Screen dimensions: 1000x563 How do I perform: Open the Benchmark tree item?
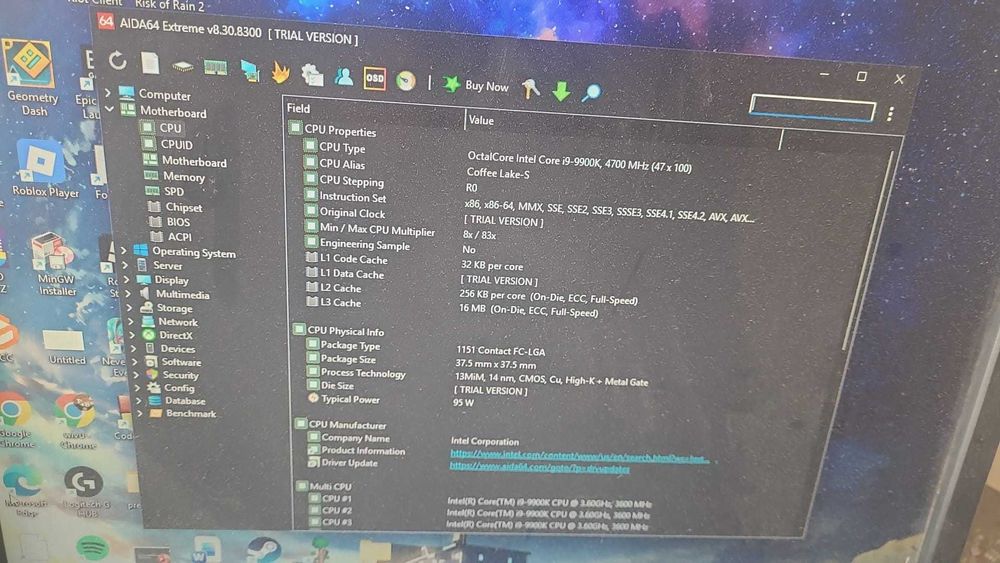[x=191, y=413]
